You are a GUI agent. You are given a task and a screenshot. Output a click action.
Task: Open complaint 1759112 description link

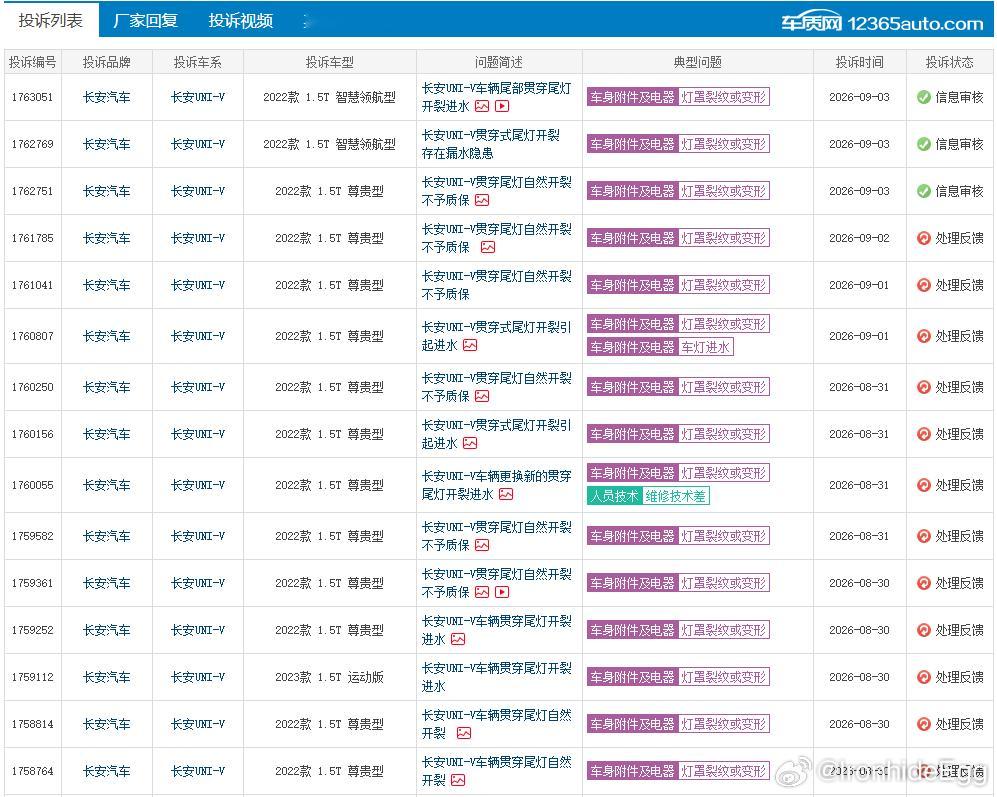point(497,677)
